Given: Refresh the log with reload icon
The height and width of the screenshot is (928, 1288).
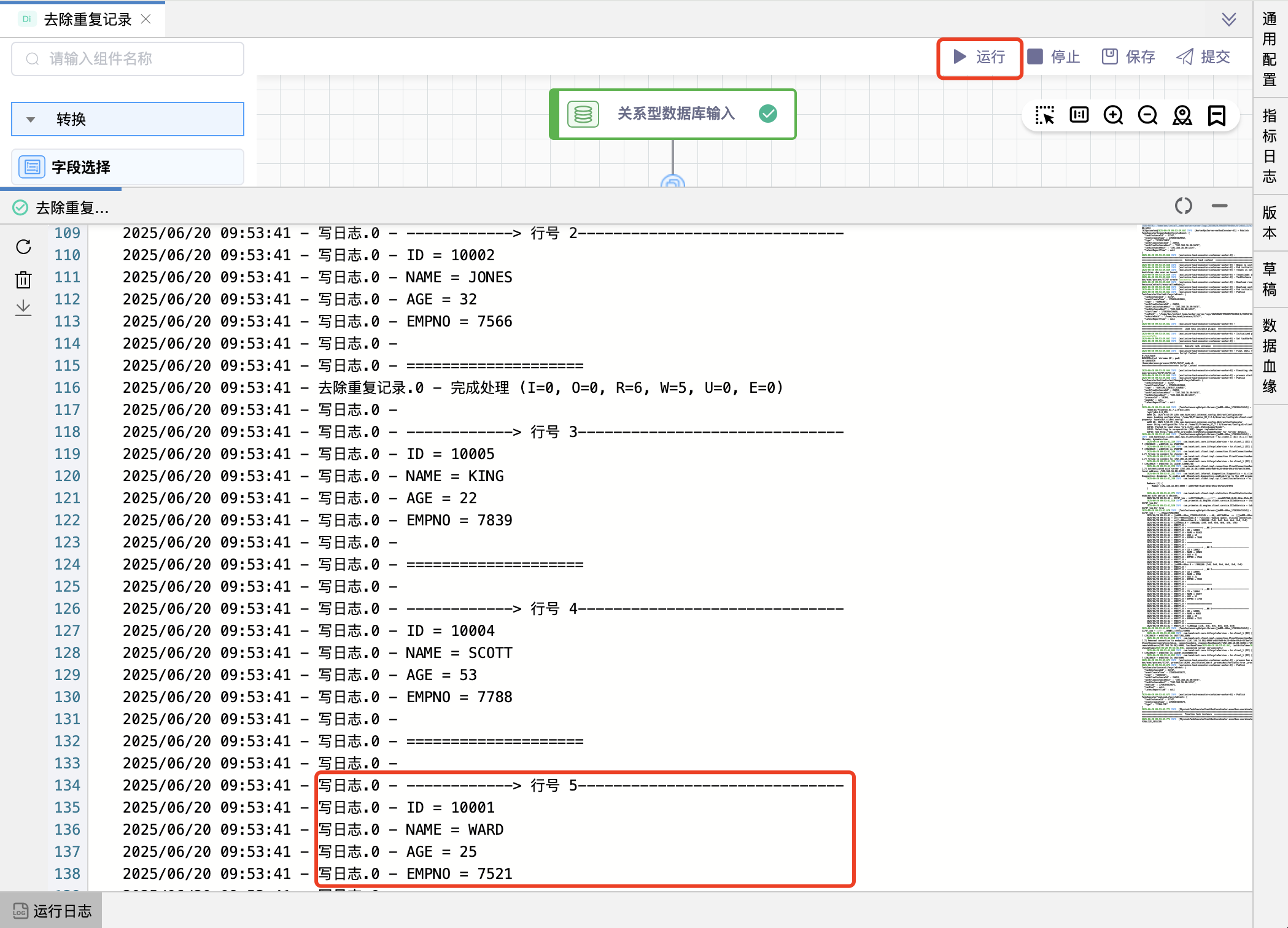Looking at the screenshot, I should pos(23,247).
